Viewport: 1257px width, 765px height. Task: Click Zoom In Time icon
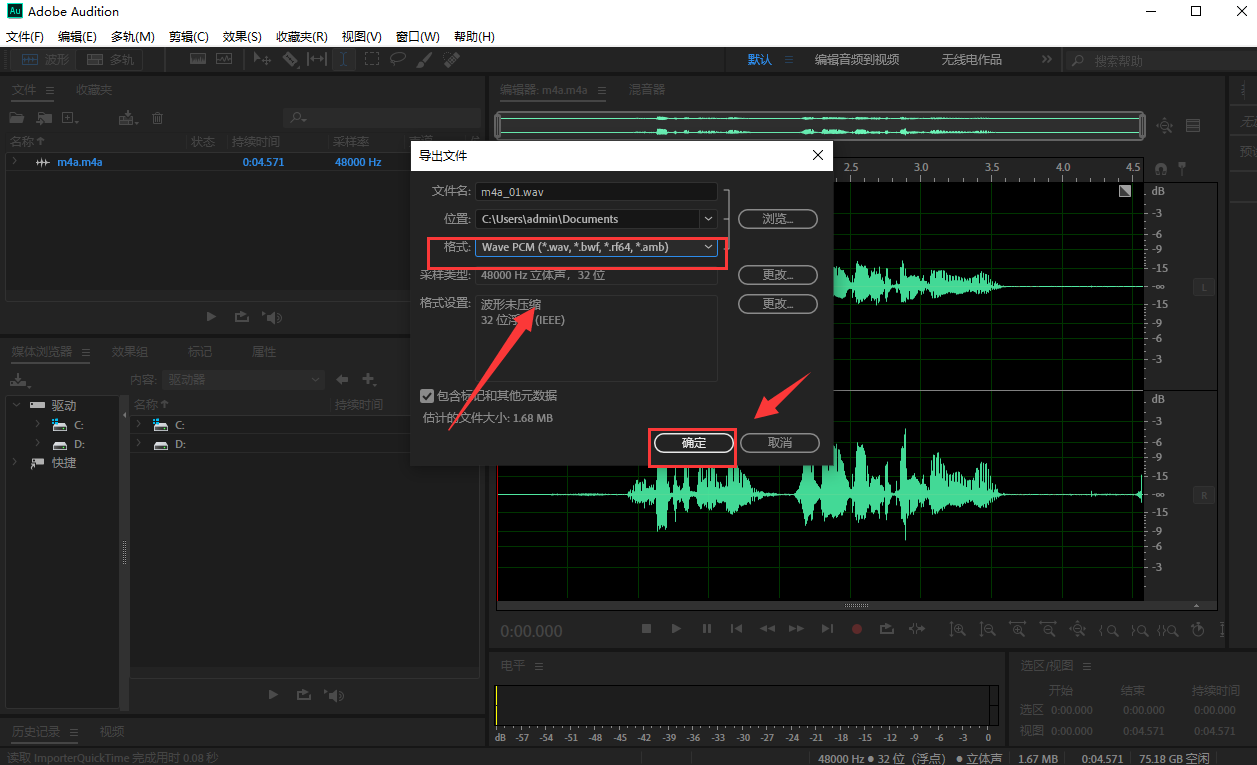pyautogui.click(x=1018, y=629)
